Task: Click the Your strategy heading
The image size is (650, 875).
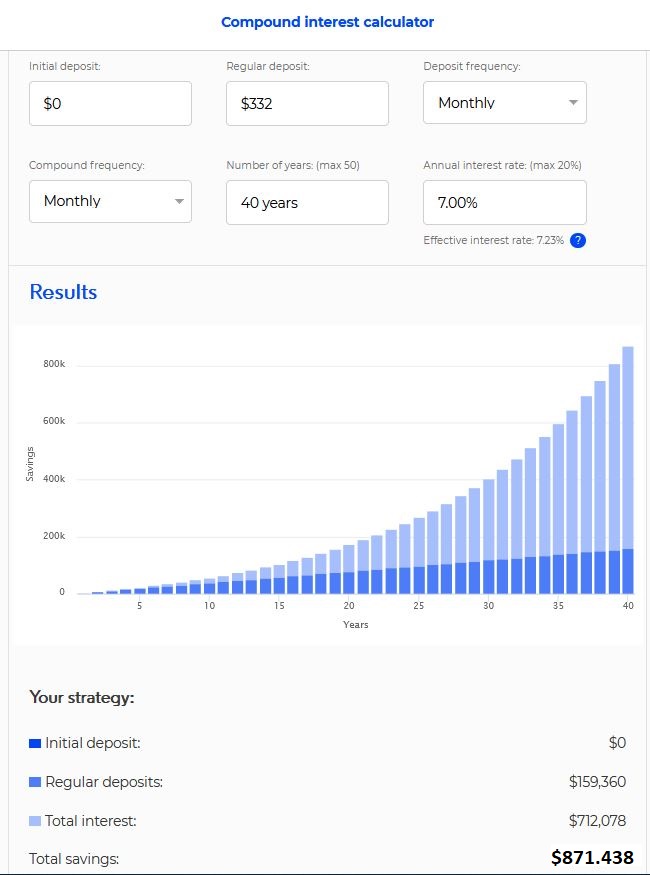Action: pyautogui.click(x=81, y=698)
